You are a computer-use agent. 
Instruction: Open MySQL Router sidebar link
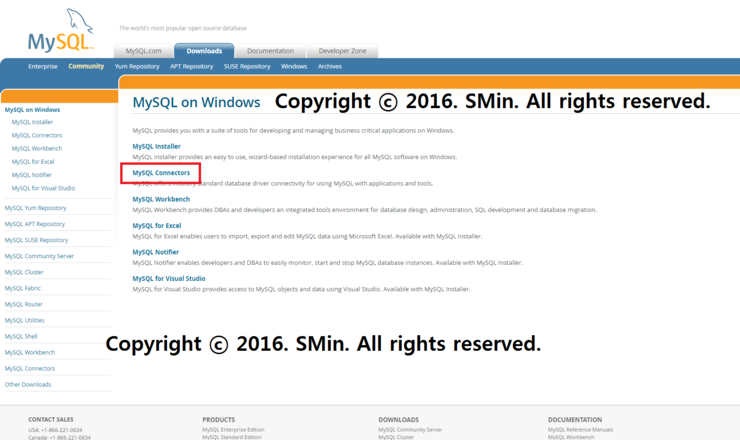click(24, 304)
